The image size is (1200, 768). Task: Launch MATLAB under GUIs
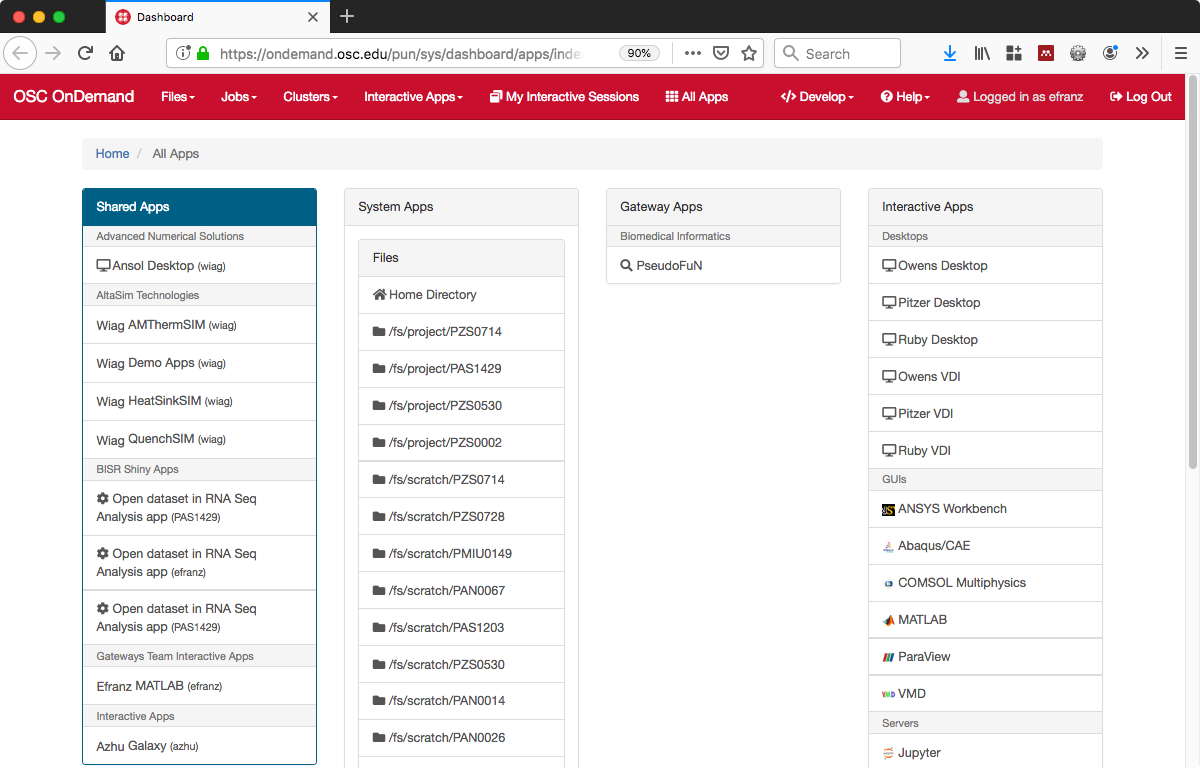[922, 619]
